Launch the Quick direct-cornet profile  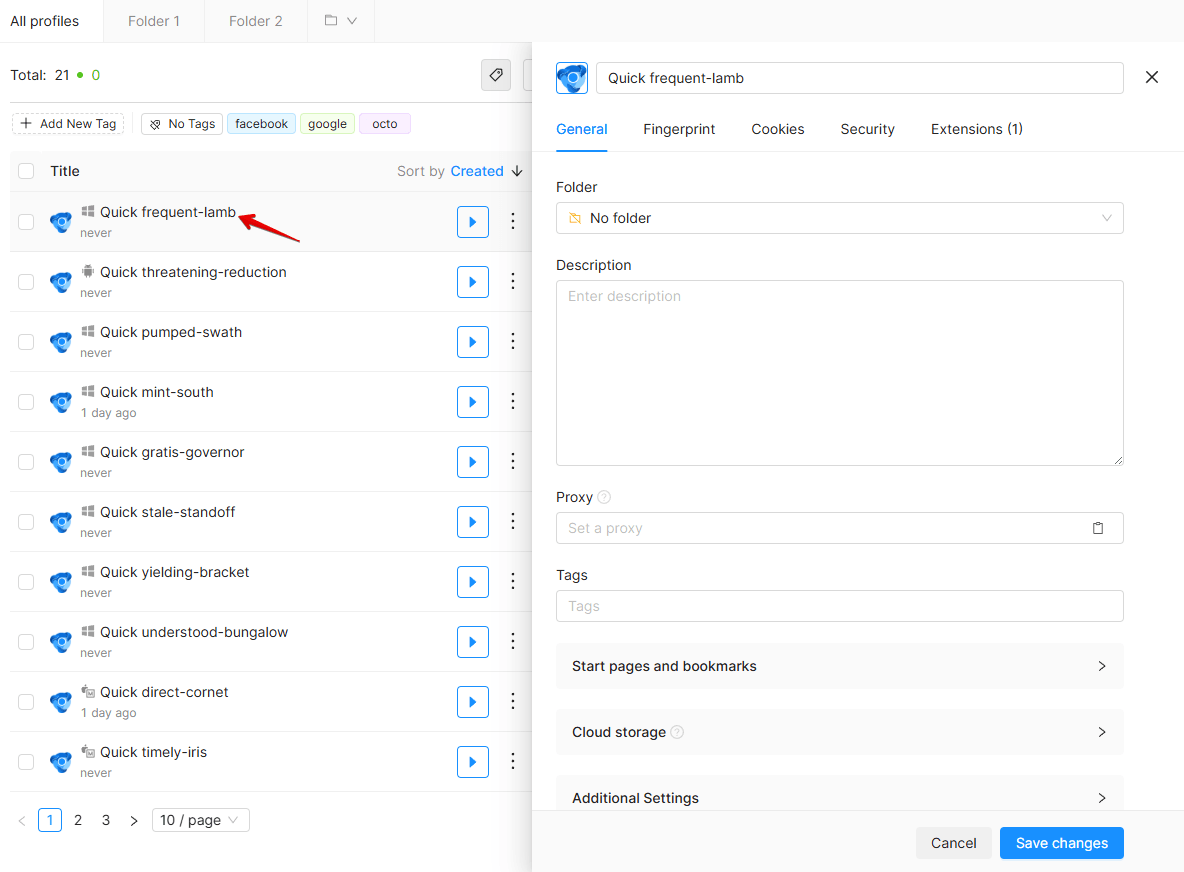(473, 702)
